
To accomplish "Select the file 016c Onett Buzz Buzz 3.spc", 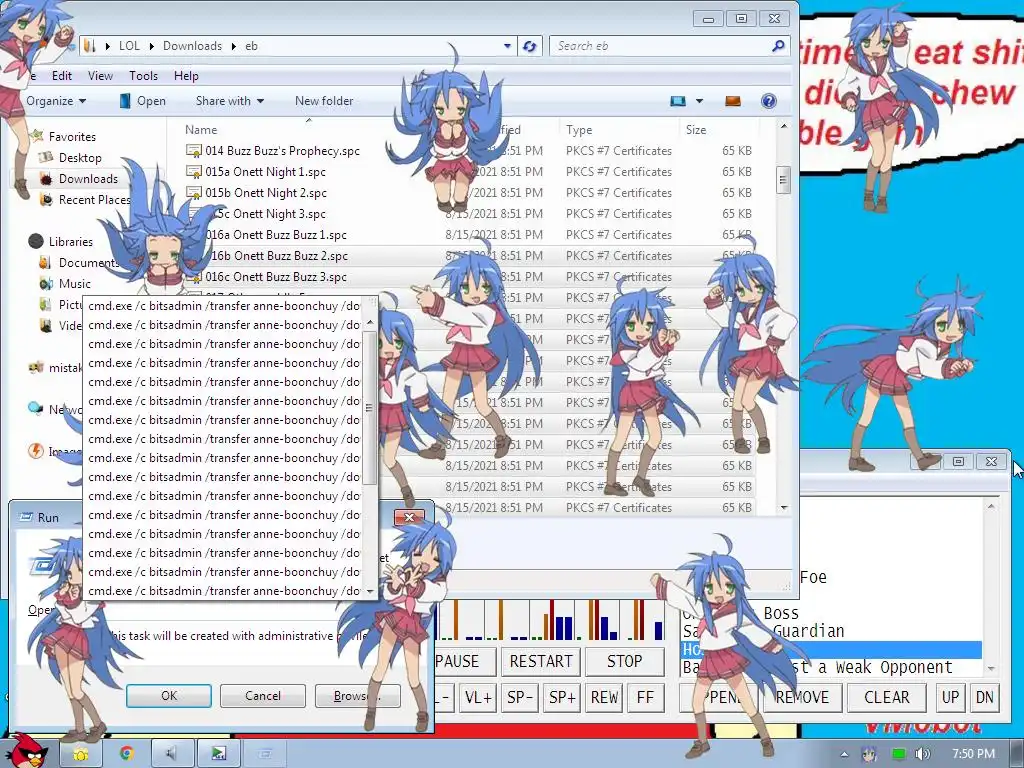I will tap(276, 277).
